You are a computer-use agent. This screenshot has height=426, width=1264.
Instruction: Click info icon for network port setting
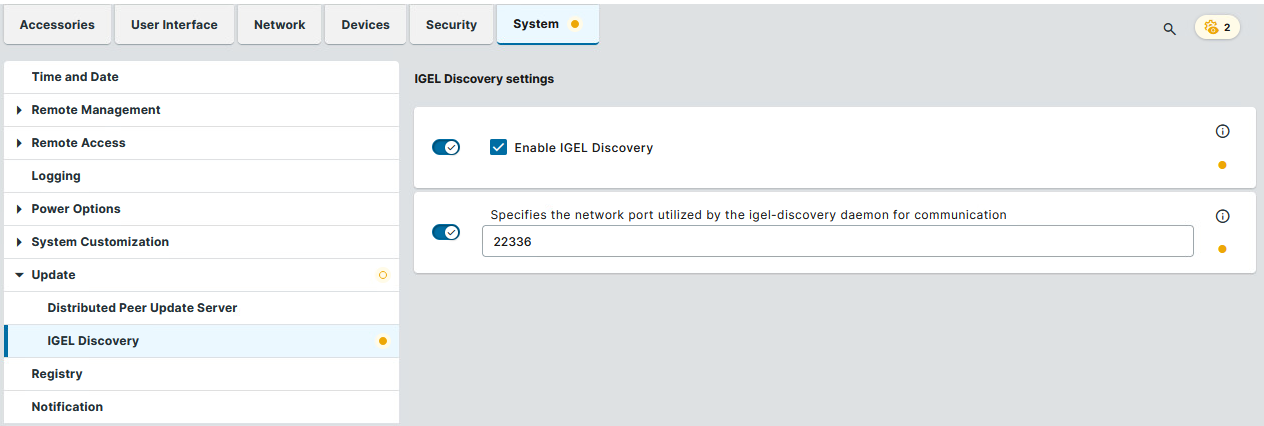pyautogui.click(x=1222, y=216)
